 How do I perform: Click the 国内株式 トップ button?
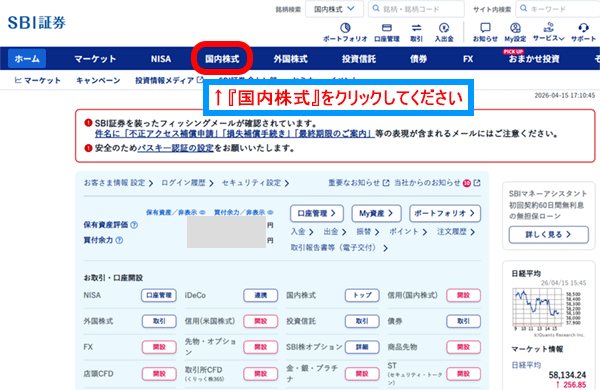click(362, 295)
